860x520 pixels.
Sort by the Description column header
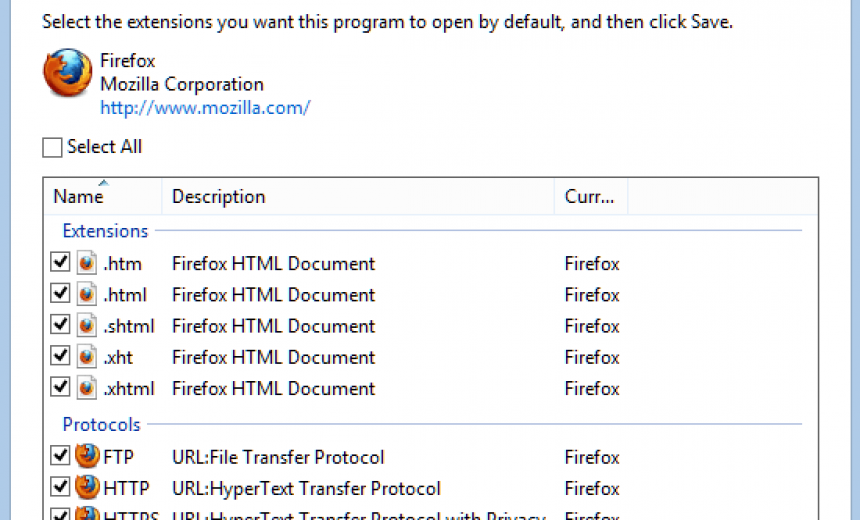coord(218,197)
